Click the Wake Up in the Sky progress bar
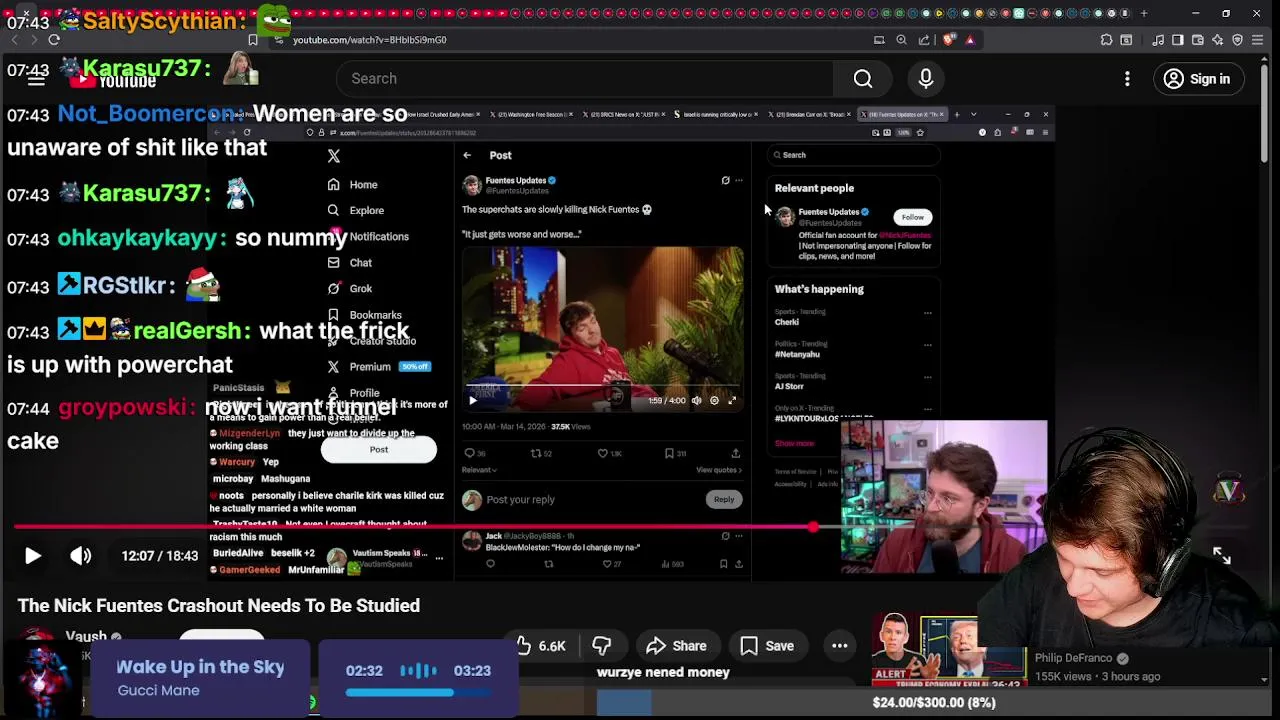1280x720 pixels. point(418,691)
